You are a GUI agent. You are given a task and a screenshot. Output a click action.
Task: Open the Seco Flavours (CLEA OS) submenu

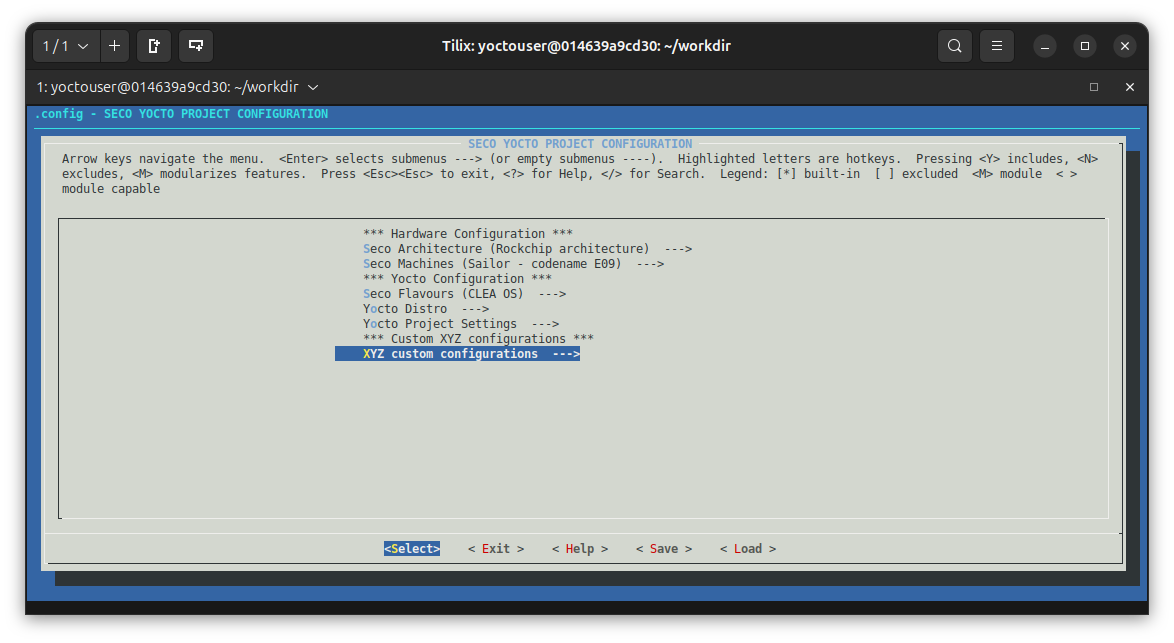click(465, 293)
